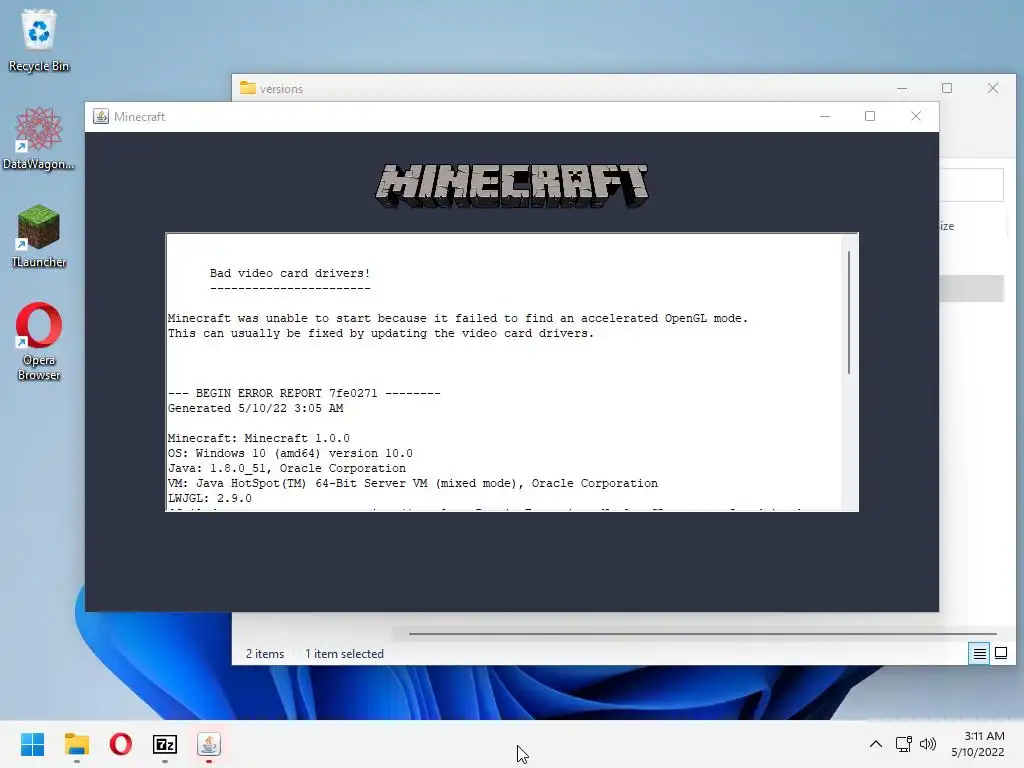Open the DataWagon desktop shortcut
The image size is (1024, 768).
[39, 138]
